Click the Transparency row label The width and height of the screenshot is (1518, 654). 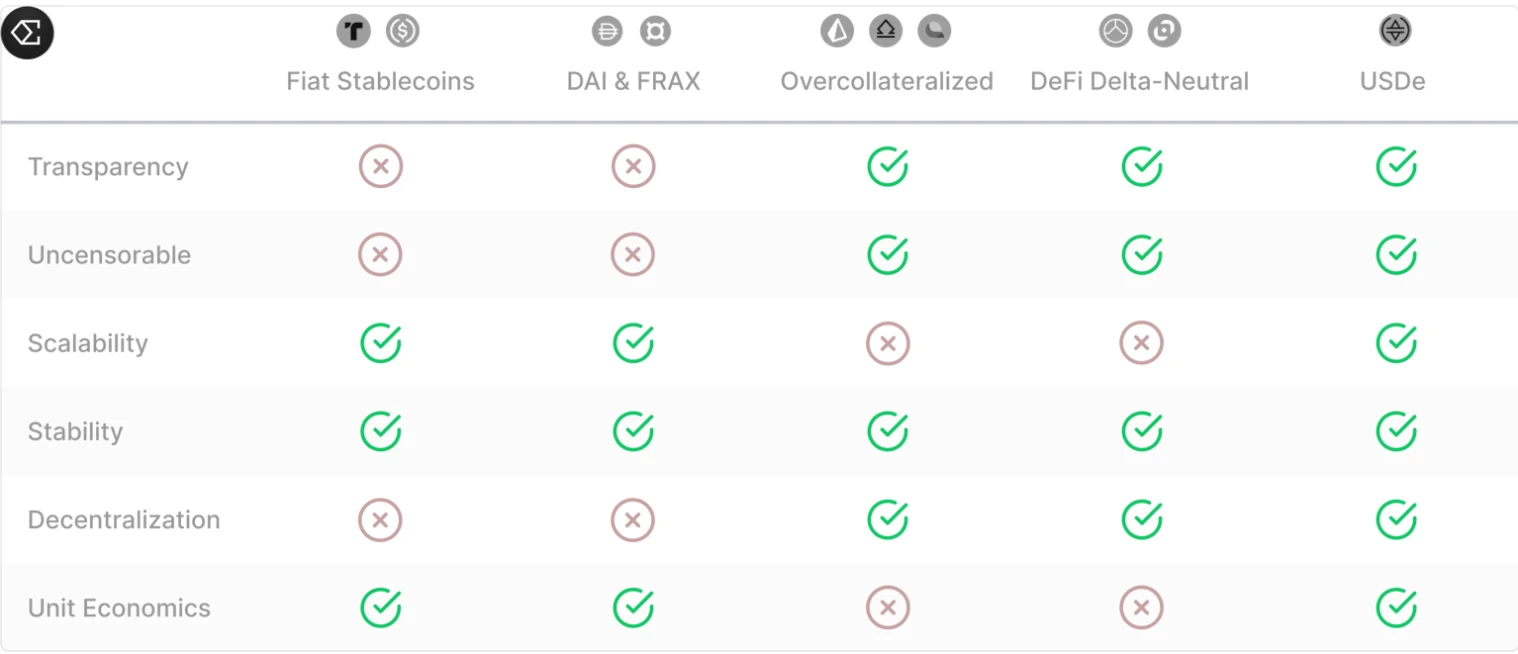[x=108, y=167]
